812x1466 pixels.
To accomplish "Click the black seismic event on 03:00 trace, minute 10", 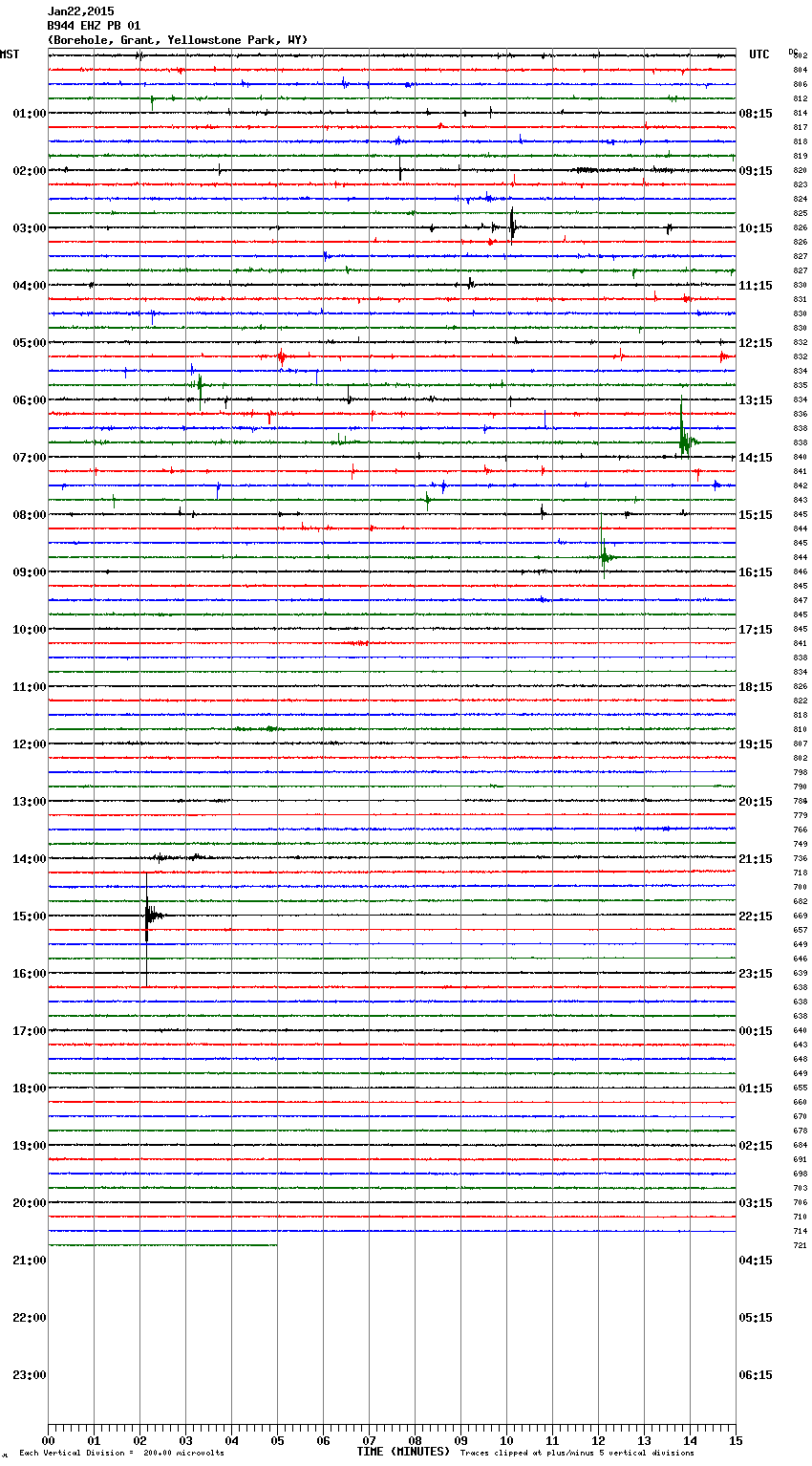I will 512,226.
